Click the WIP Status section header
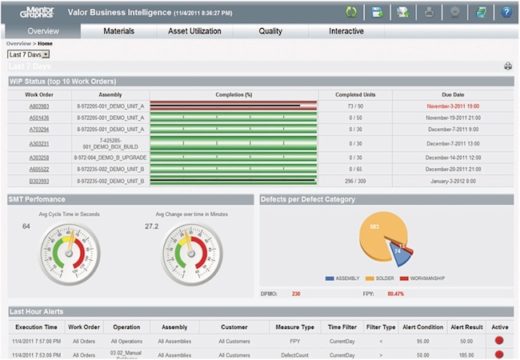 [x=261, y=81]
